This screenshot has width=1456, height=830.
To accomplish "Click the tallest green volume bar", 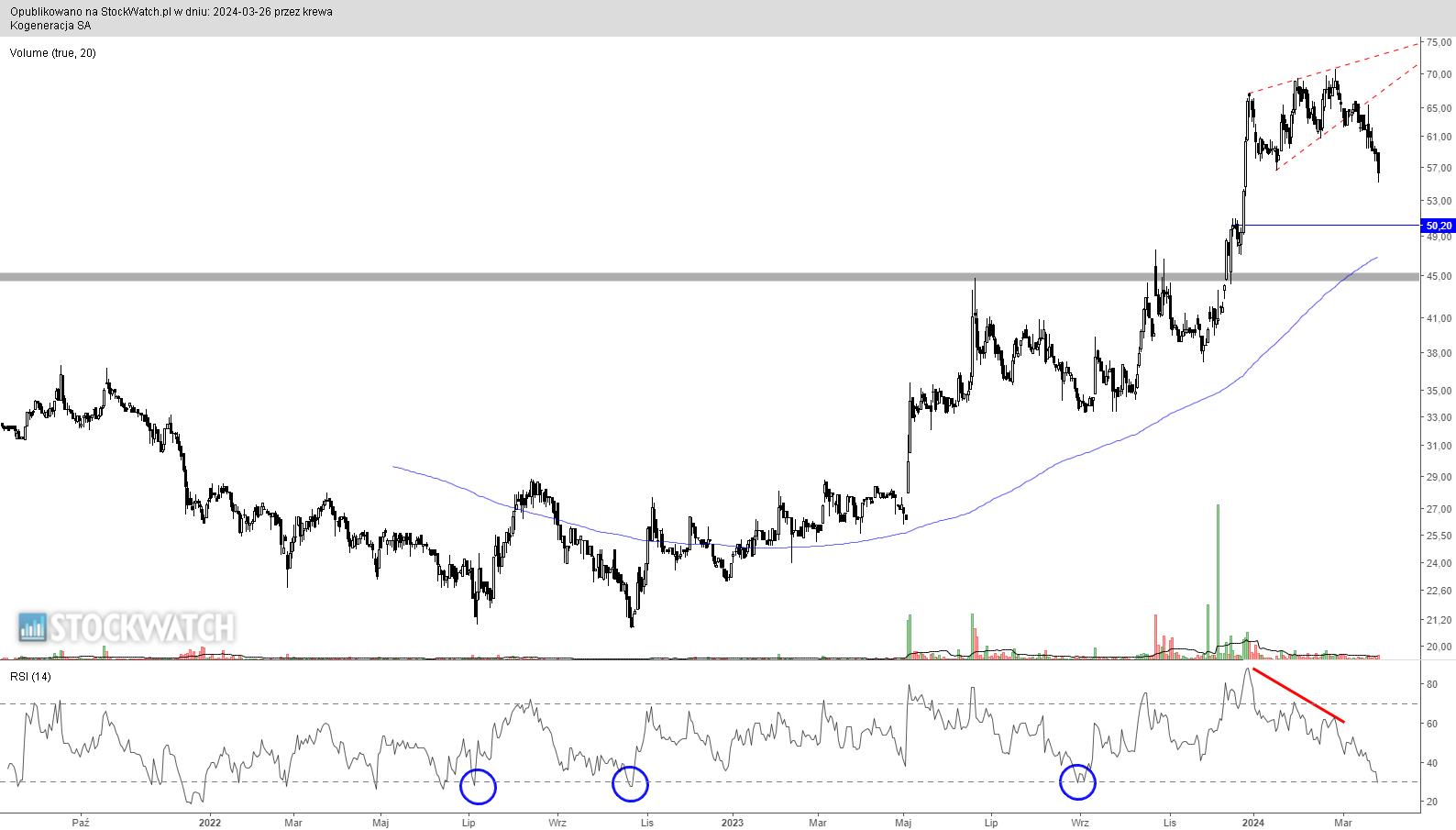I will tap(1219, 581).
